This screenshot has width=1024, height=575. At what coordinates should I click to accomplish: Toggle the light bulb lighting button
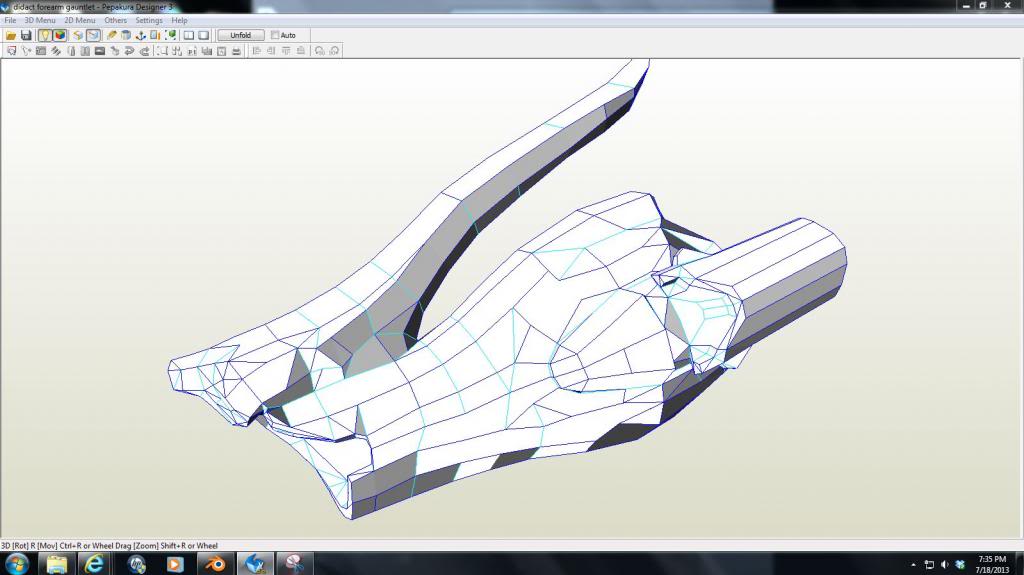45,35
